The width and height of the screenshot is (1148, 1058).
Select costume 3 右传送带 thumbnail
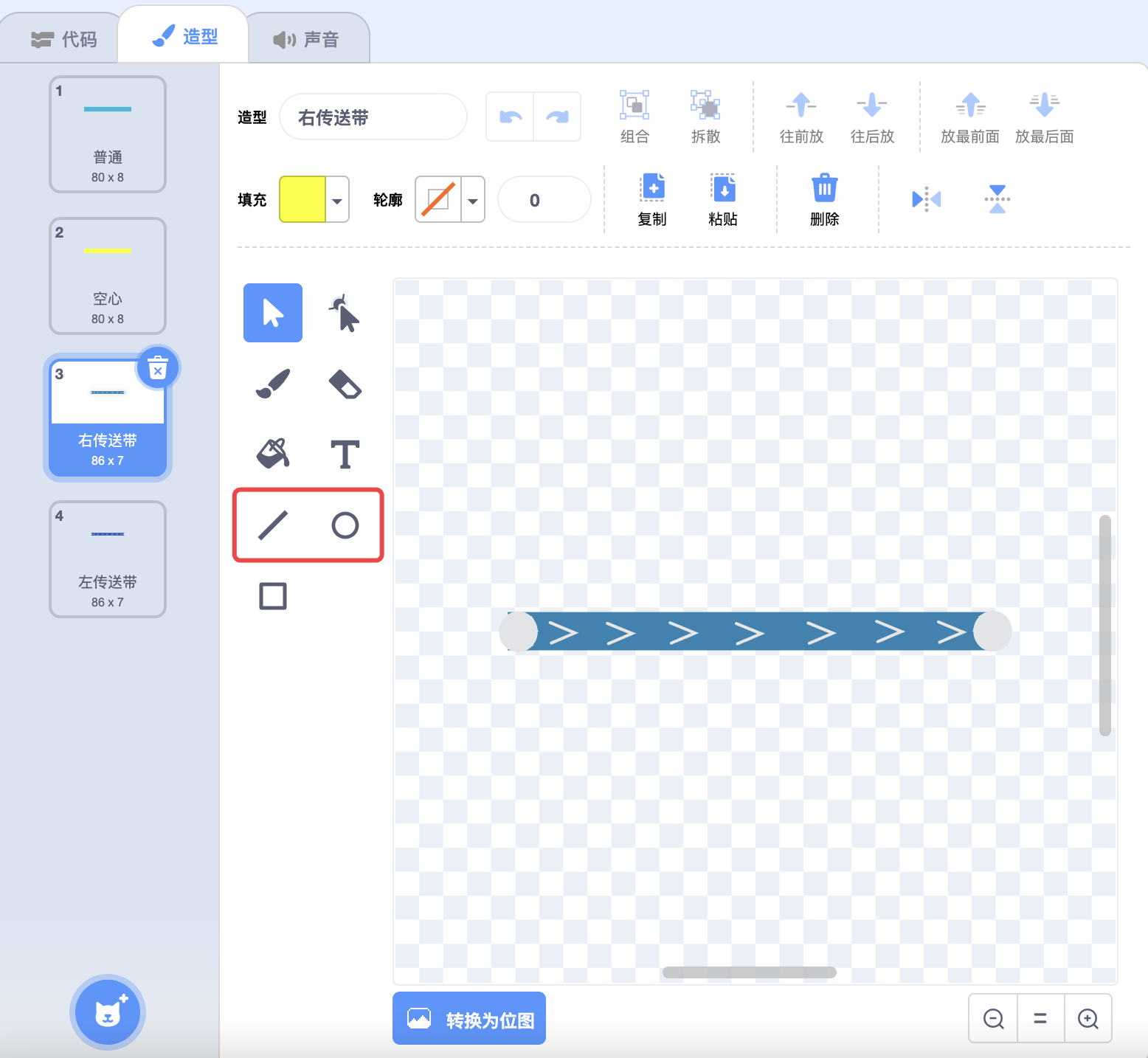pos(108,418)
